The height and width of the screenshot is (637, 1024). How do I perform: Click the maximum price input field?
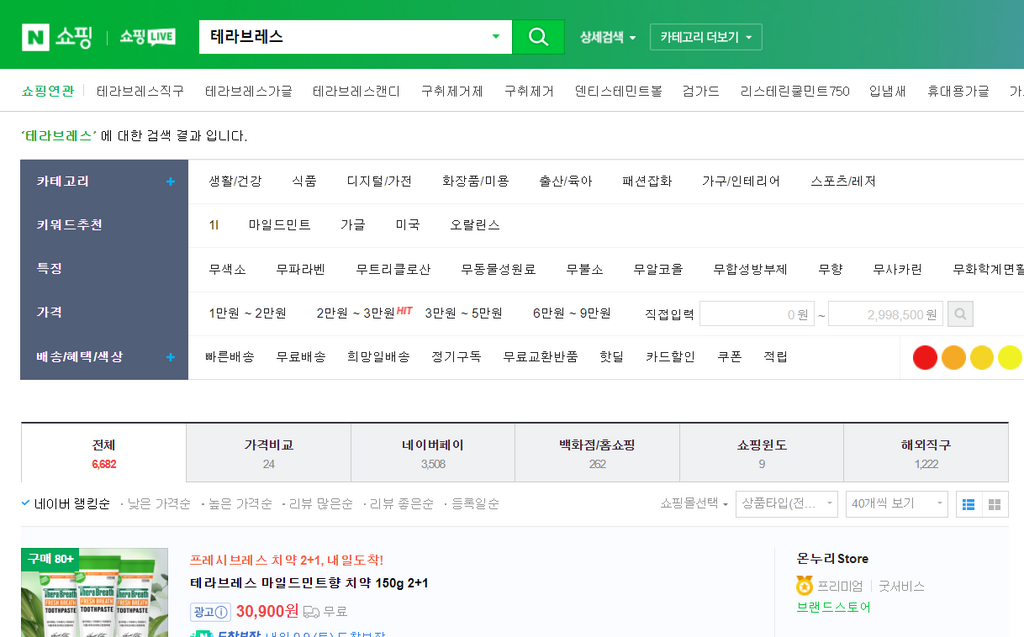[886, 314]
